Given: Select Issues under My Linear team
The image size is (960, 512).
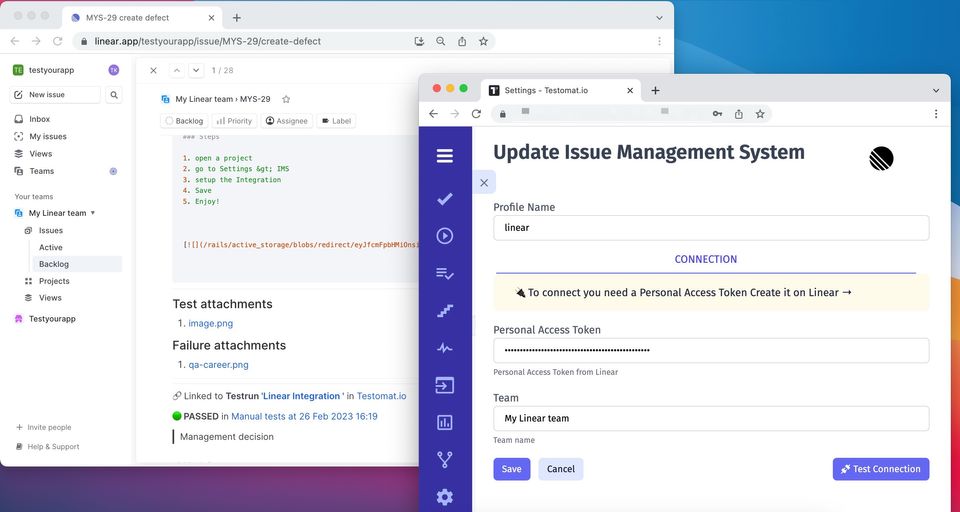Looking at the screenshot, I should pyautogui.click(x=51, y=230).
